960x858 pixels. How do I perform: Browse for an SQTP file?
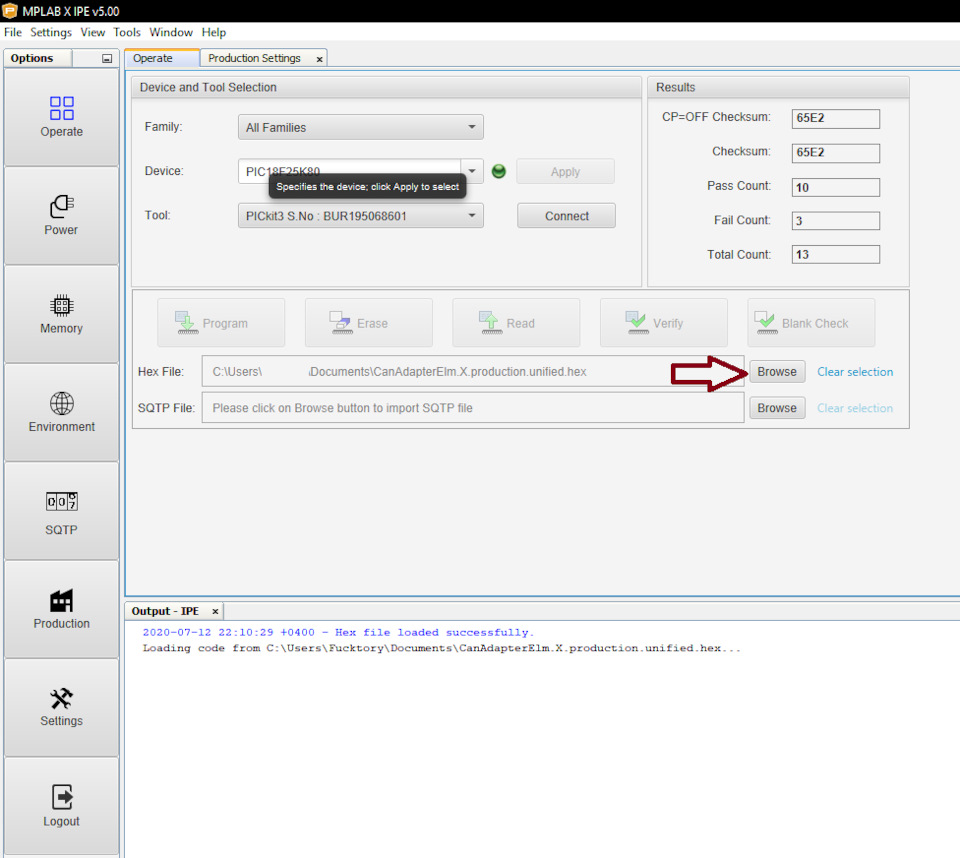(x=777, y=408)
